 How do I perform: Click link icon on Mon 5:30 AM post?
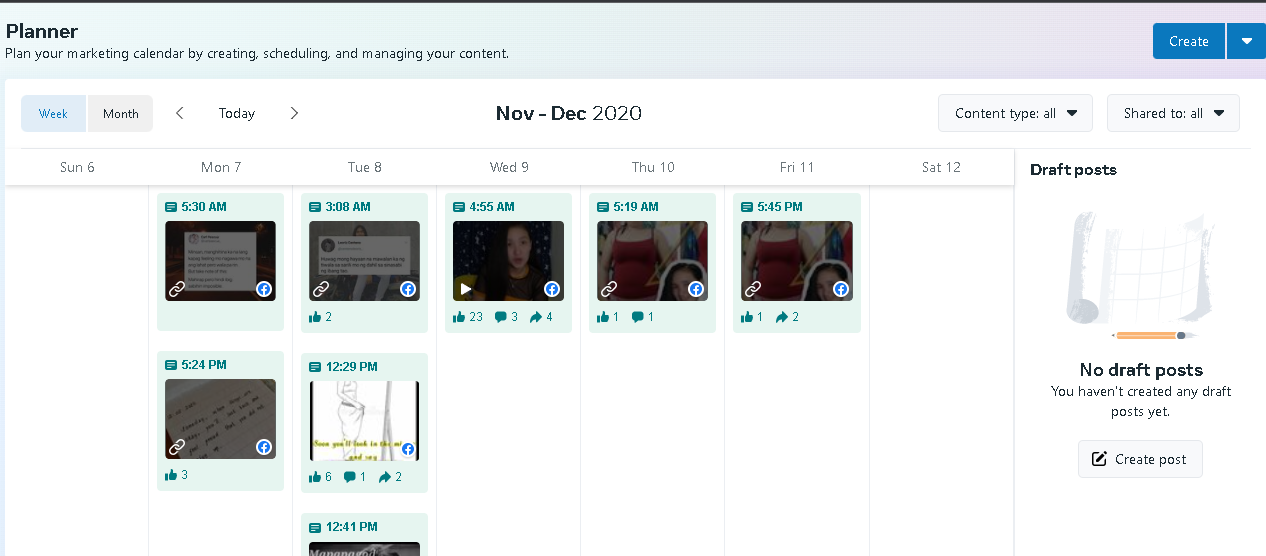[x=176, y=289]
